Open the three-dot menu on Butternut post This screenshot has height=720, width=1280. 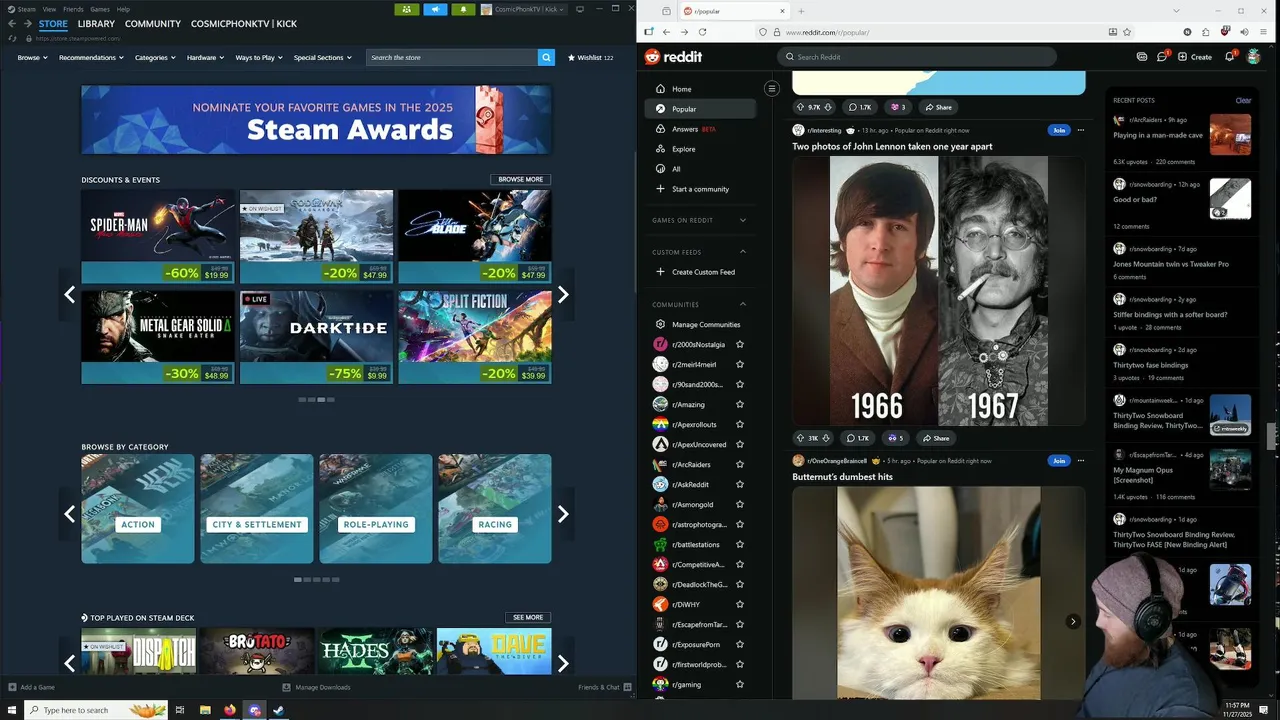click(1080, 461)
